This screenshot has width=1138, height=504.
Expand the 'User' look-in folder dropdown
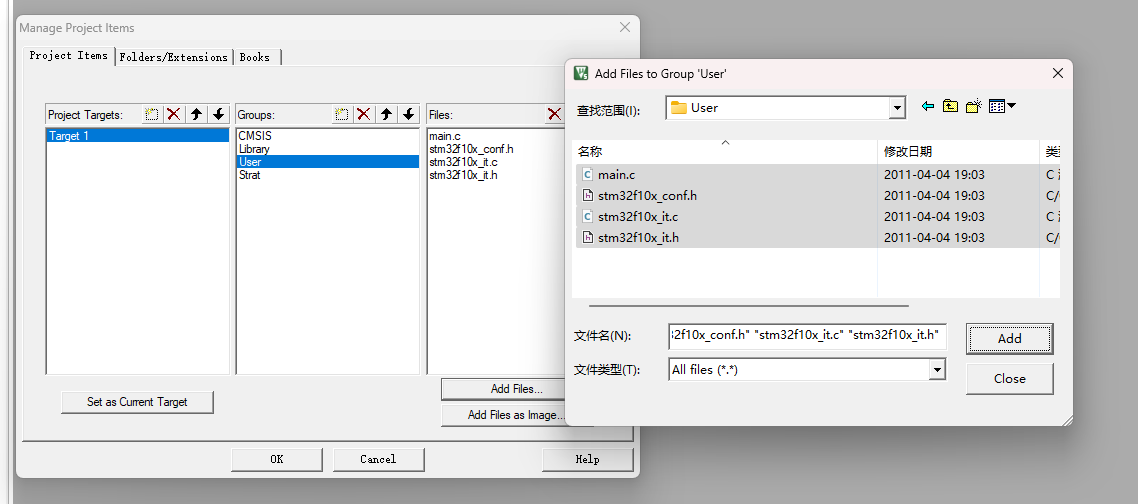click(x=897, y=108)
